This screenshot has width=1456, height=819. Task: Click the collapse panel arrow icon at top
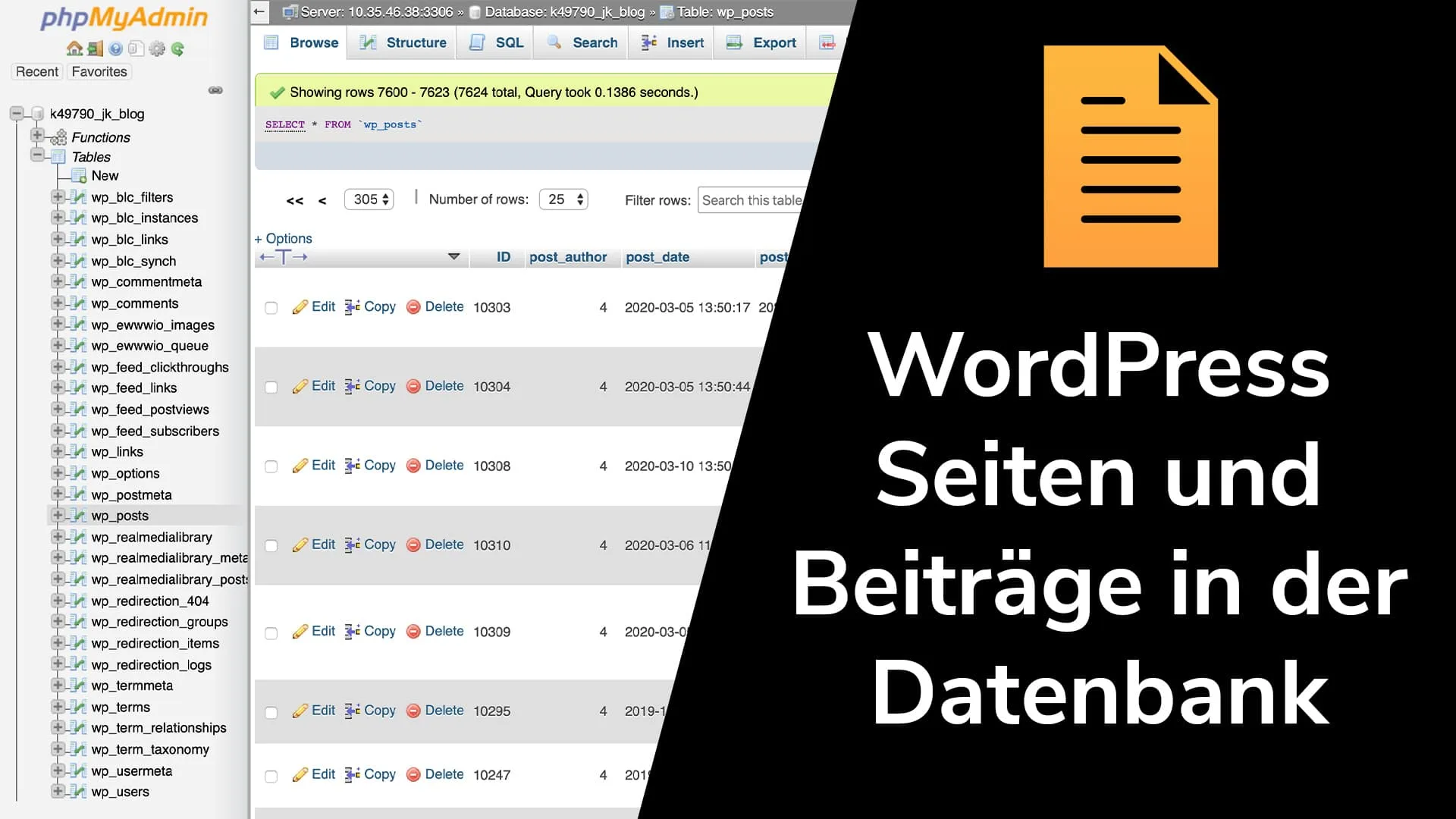point(259,11)
